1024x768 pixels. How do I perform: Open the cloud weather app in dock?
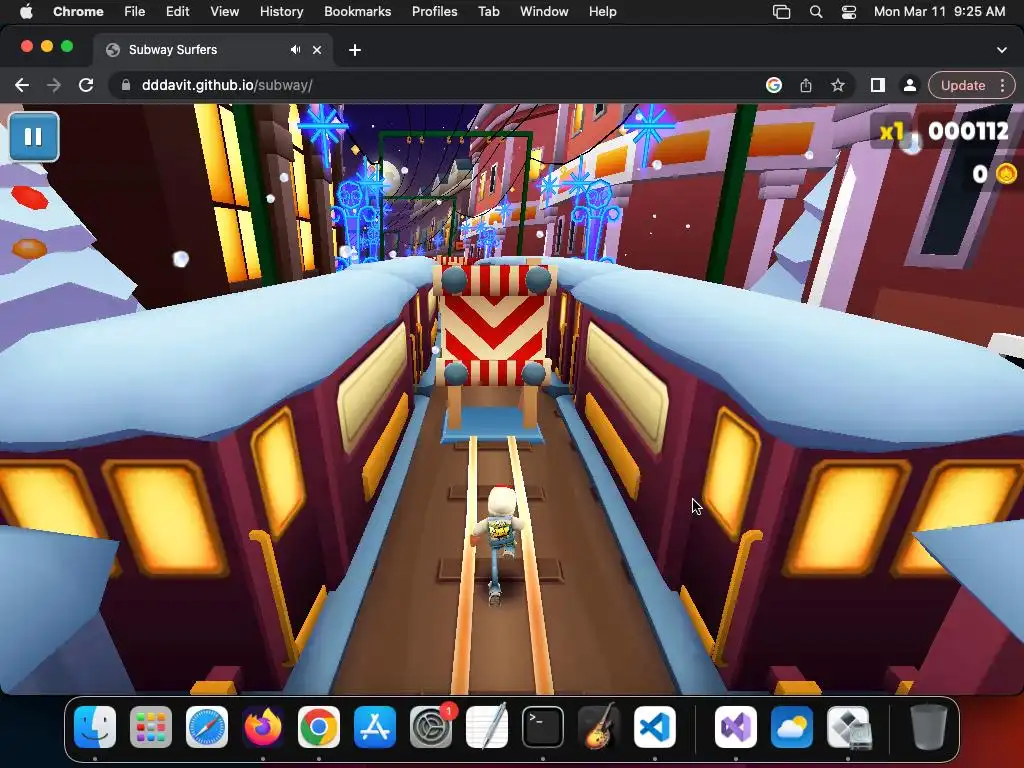coord(792,727)
